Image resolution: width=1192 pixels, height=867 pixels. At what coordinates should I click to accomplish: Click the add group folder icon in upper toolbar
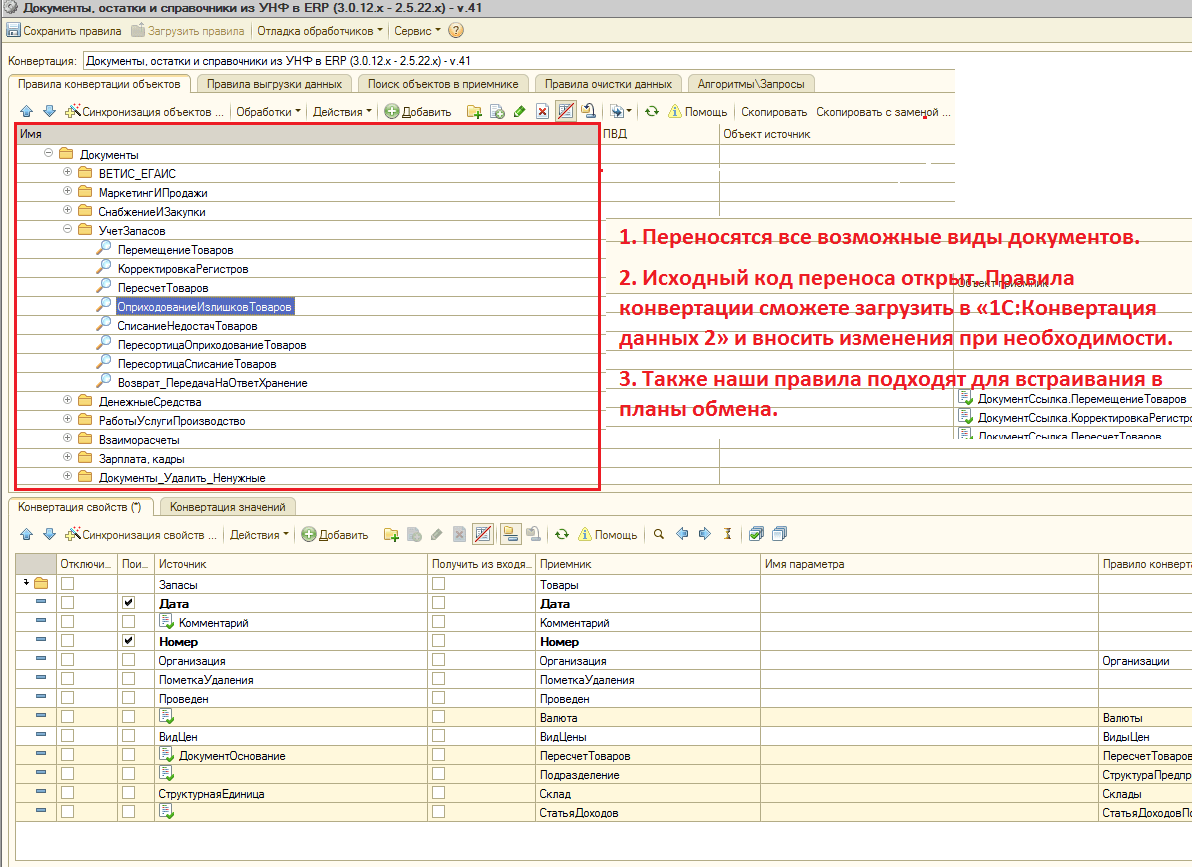474,112
